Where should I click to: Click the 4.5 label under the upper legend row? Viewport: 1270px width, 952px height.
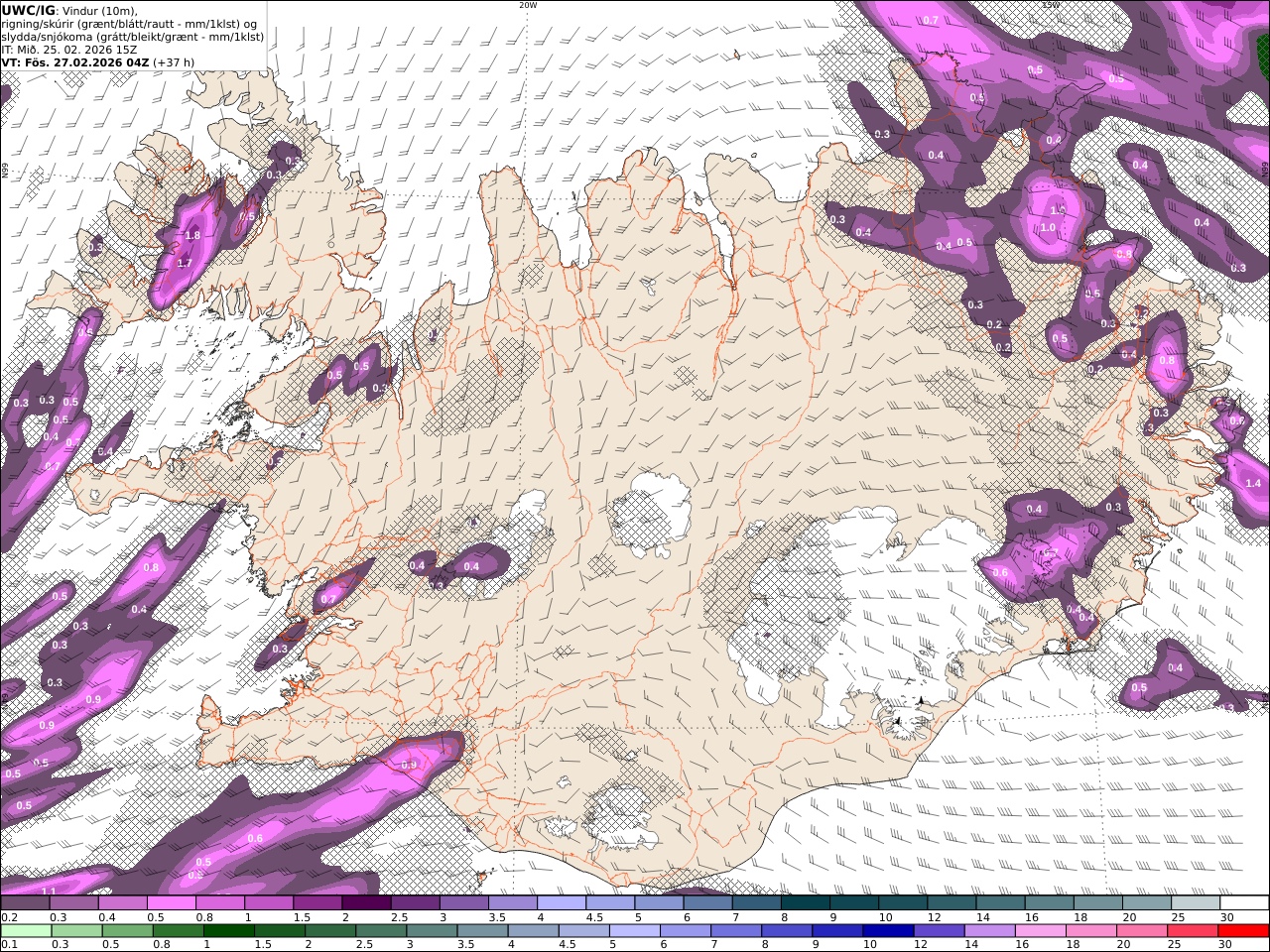pyautogui.click(x=594, y=917)
